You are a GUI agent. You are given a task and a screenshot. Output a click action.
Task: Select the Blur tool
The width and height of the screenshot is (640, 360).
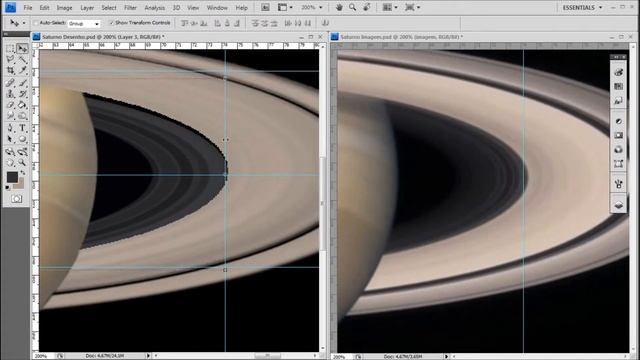click(x=10, y=116)
